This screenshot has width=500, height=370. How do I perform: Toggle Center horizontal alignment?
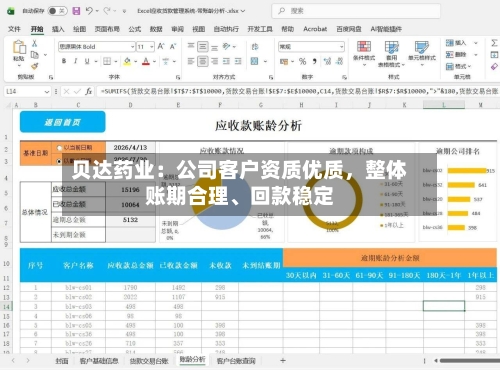tap(203, 61)
